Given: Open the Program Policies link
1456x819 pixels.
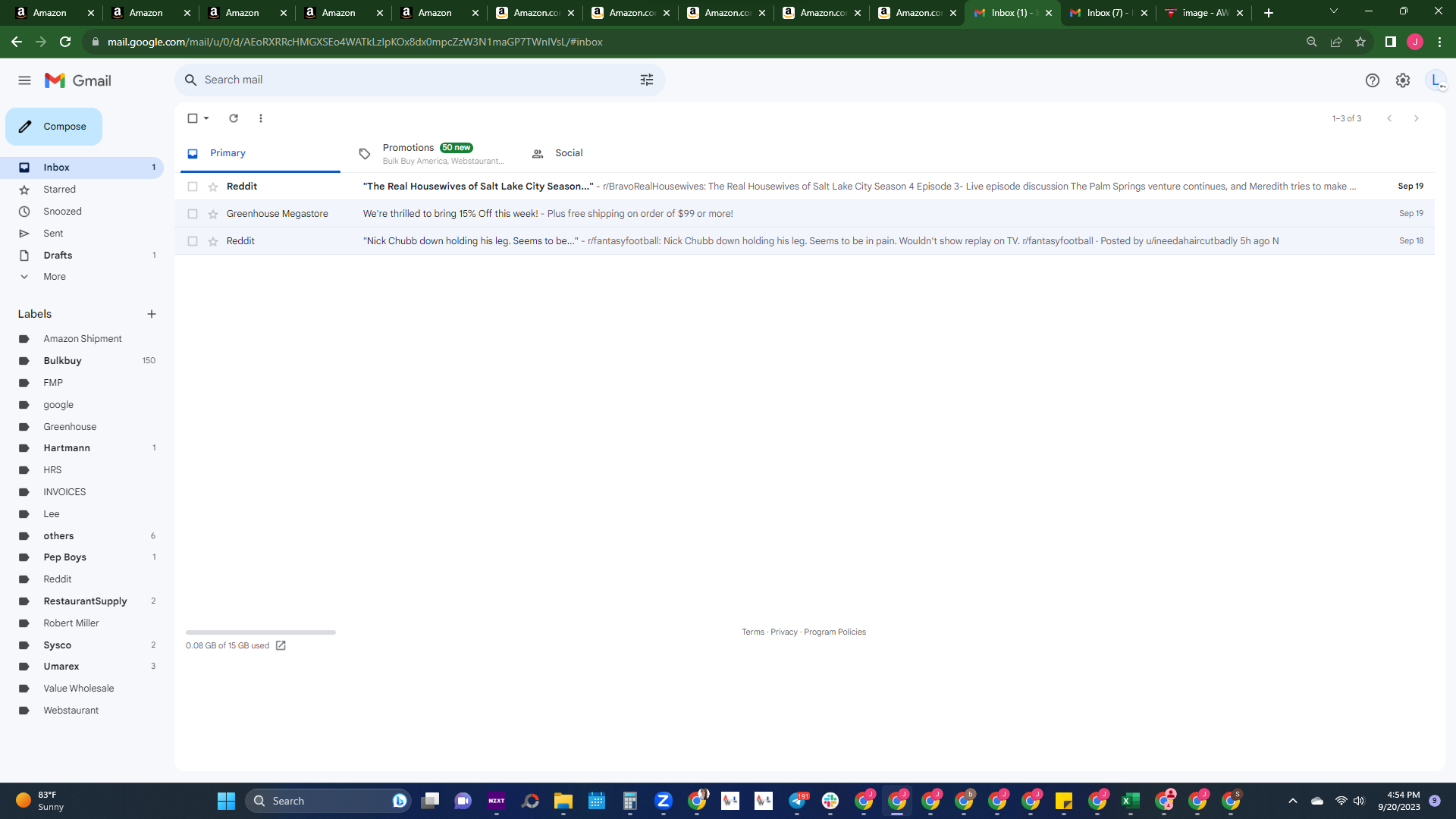Looking at the screenshot, I should [x=835, y=632].
